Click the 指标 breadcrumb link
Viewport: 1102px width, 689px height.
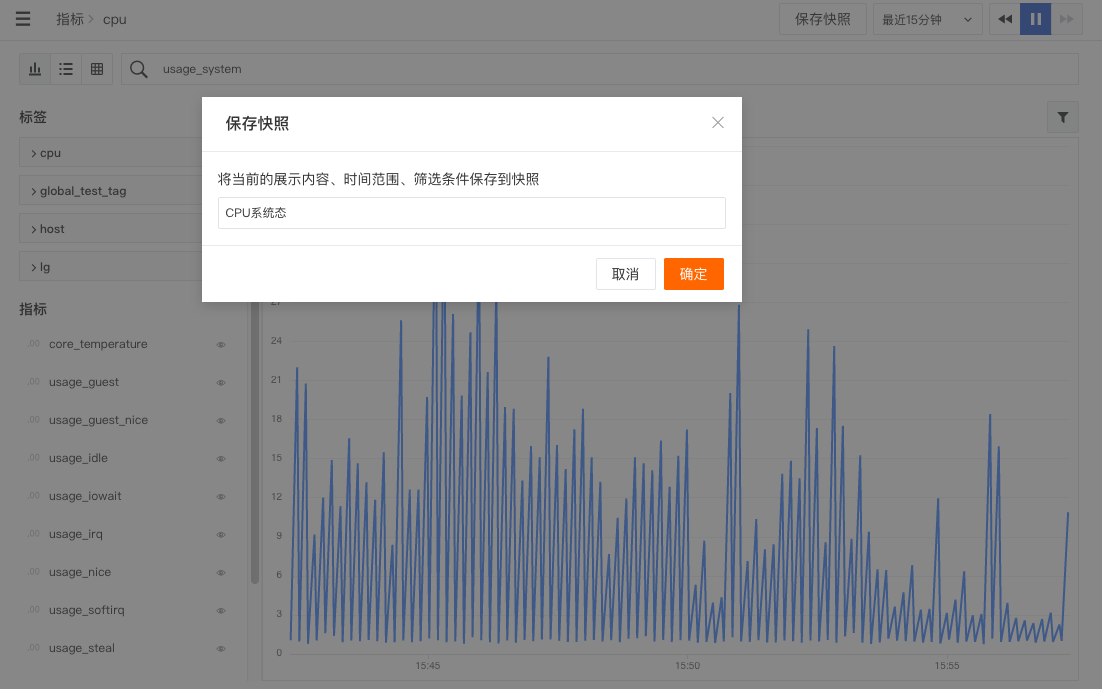pyautogui.click(x=70, y=19)
